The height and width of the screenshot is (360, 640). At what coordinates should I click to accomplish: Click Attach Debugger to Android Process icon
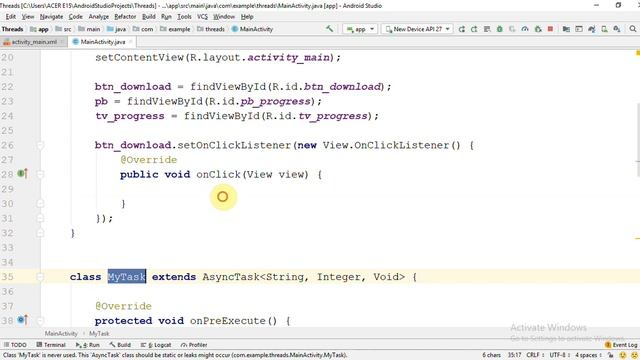(538, 29)
